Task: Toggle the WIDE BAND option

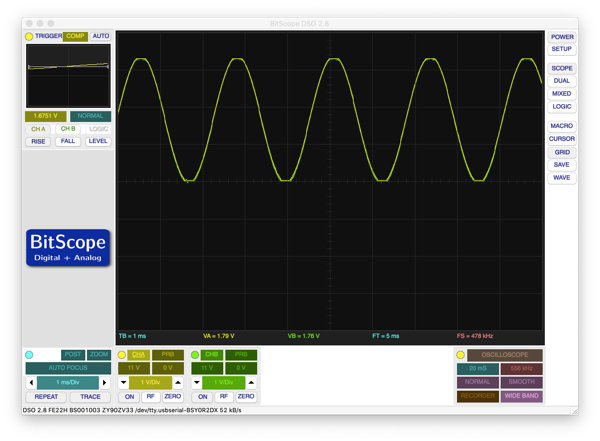Action: pyautogui.click(x=522, y=396)
